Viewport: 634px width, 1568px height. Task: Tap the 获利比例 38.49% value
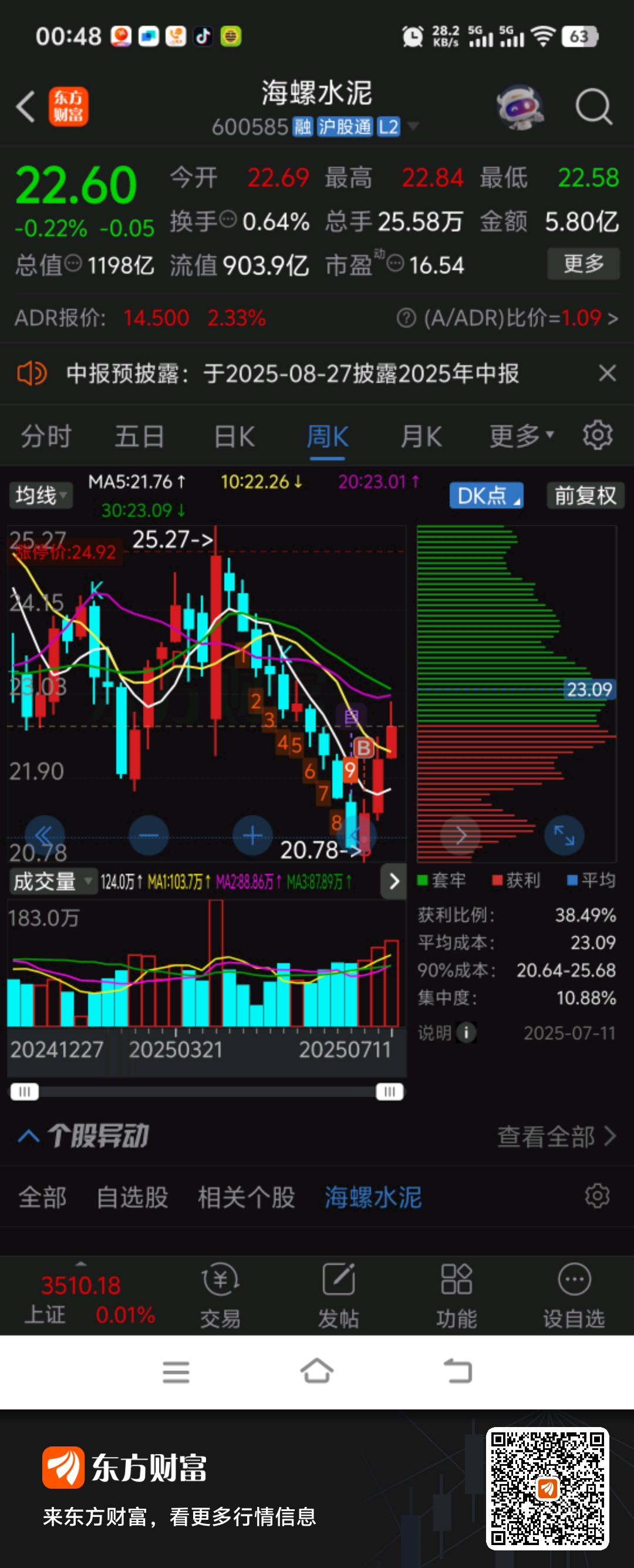click(585, 915)
